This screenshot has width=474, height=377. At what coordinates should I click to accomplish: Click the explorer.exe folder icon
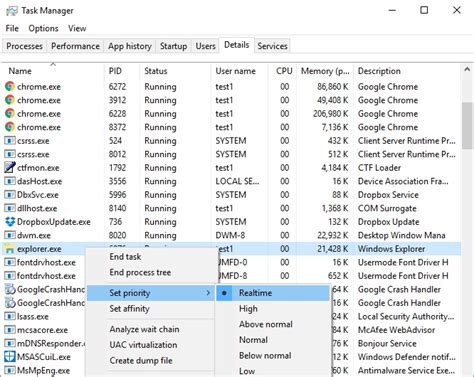click(x=10, y=249)
